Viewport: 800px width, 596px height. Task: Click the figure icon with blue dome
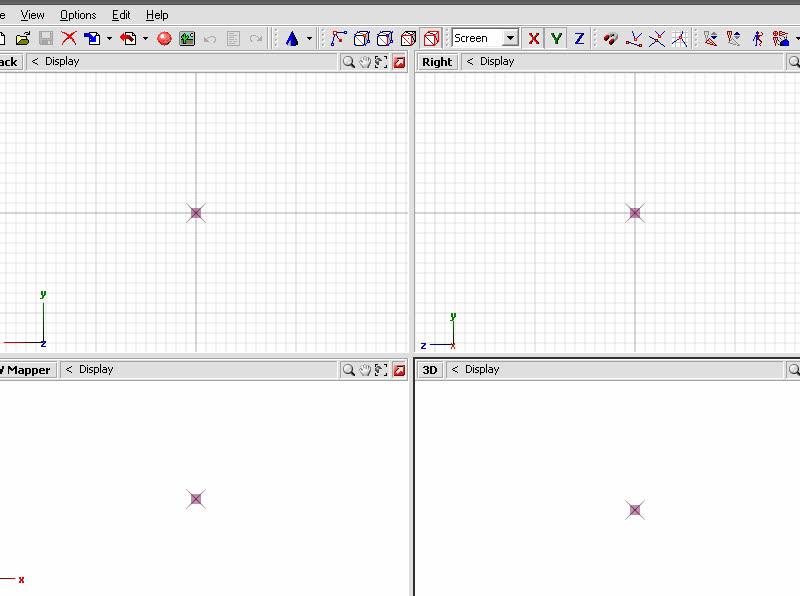[781, 39]
